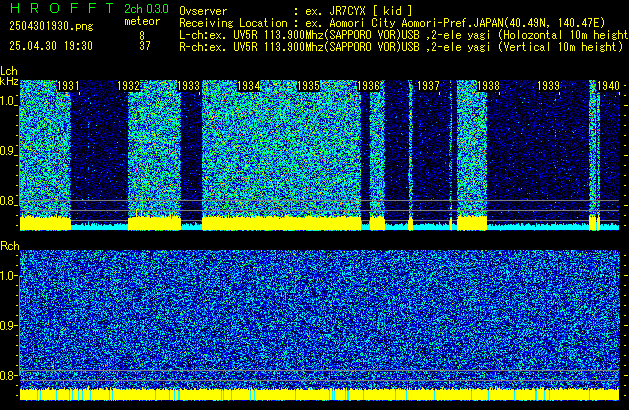Click the kHz unit label
The image size is (629, 410).
click(9, 81)
